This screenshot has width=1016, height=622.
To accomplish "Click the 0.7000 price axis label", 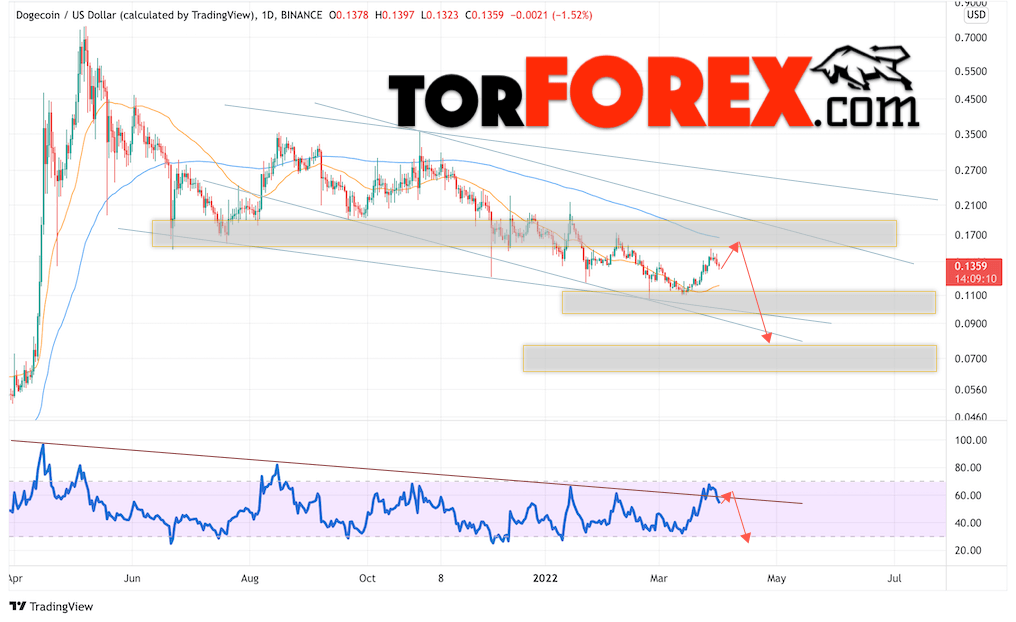I will pos(971,38).
